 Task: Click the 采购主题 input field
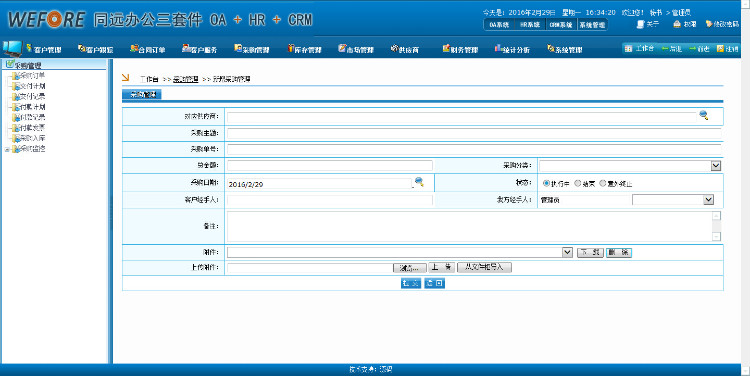(474, 133)
